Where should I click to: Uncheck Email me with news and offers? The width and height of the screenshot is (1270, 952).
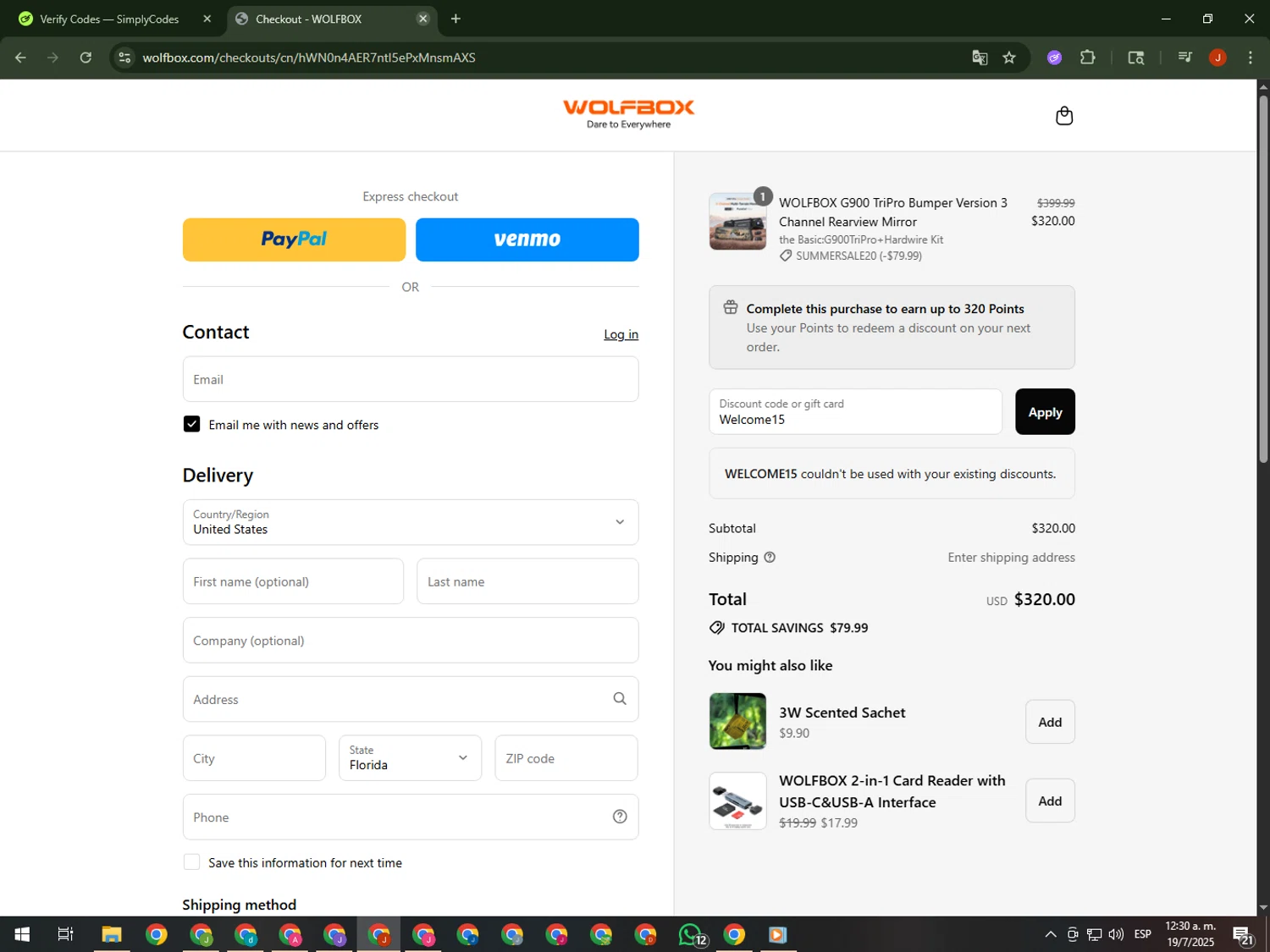click(192, 424)
